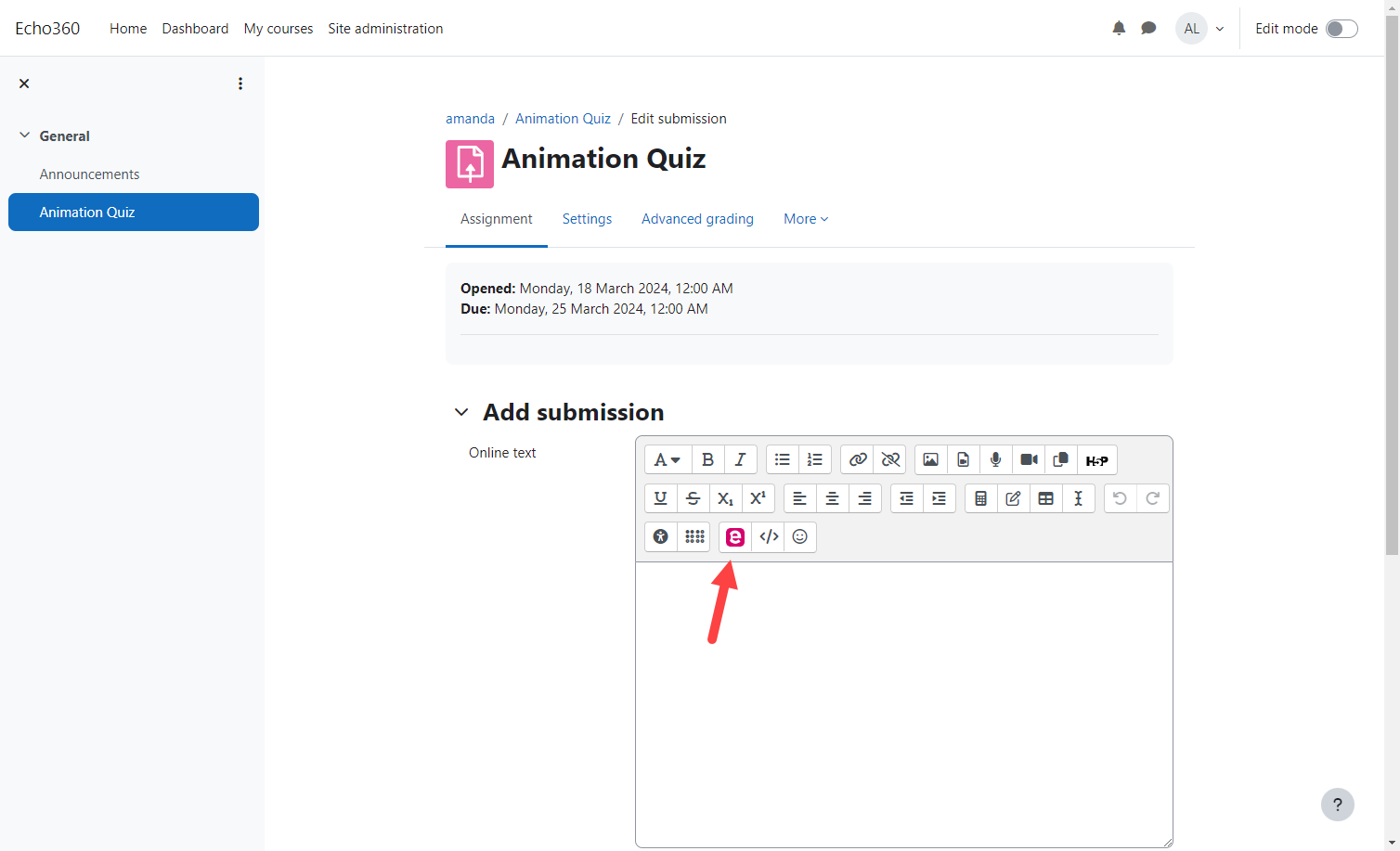
Task: Expand the More tab menu
Action: pyautogui.click(x=805, y=219)
